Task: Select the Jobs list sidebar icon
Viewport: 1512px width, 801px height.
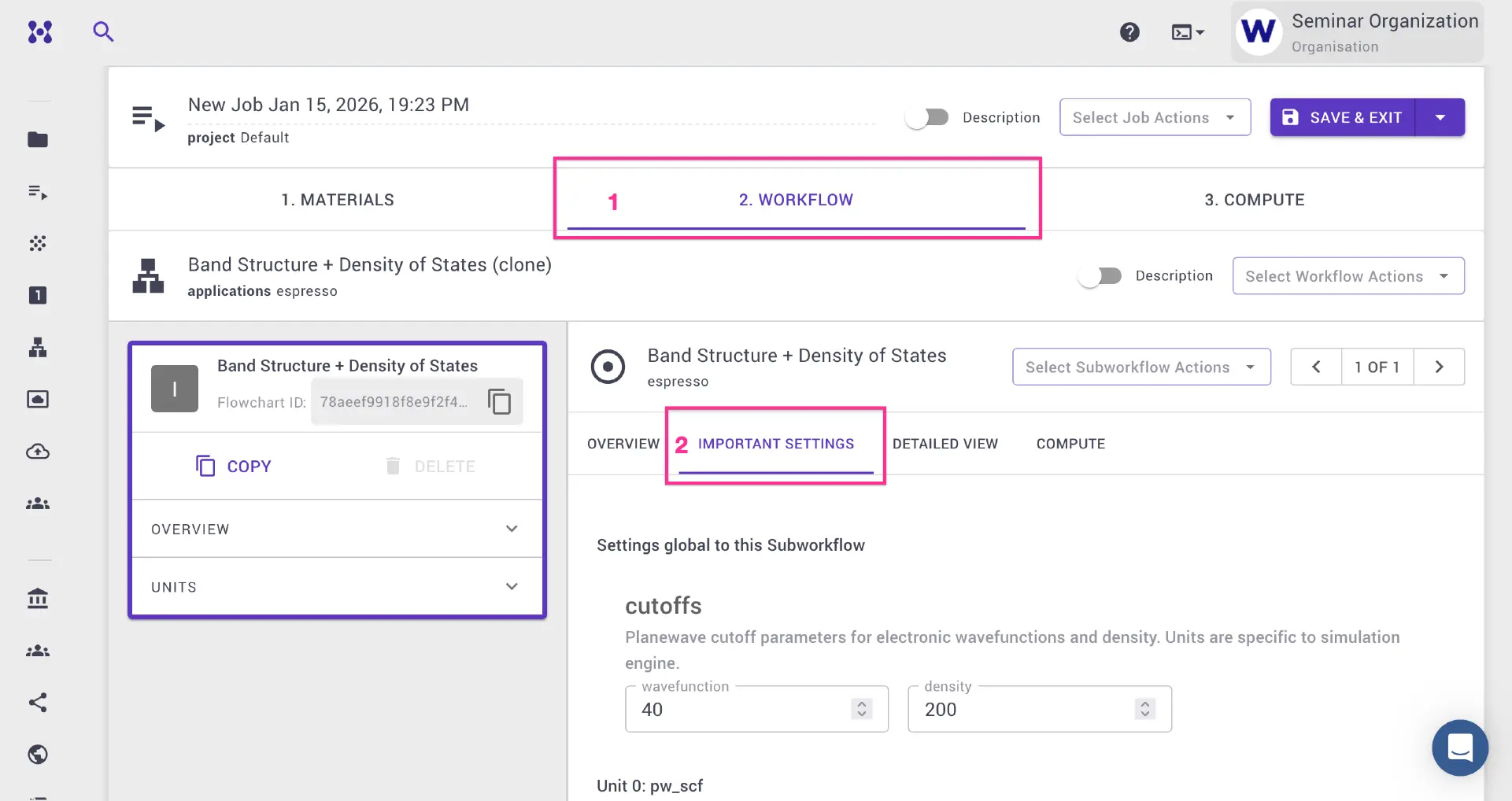Action: click(37, 193)
